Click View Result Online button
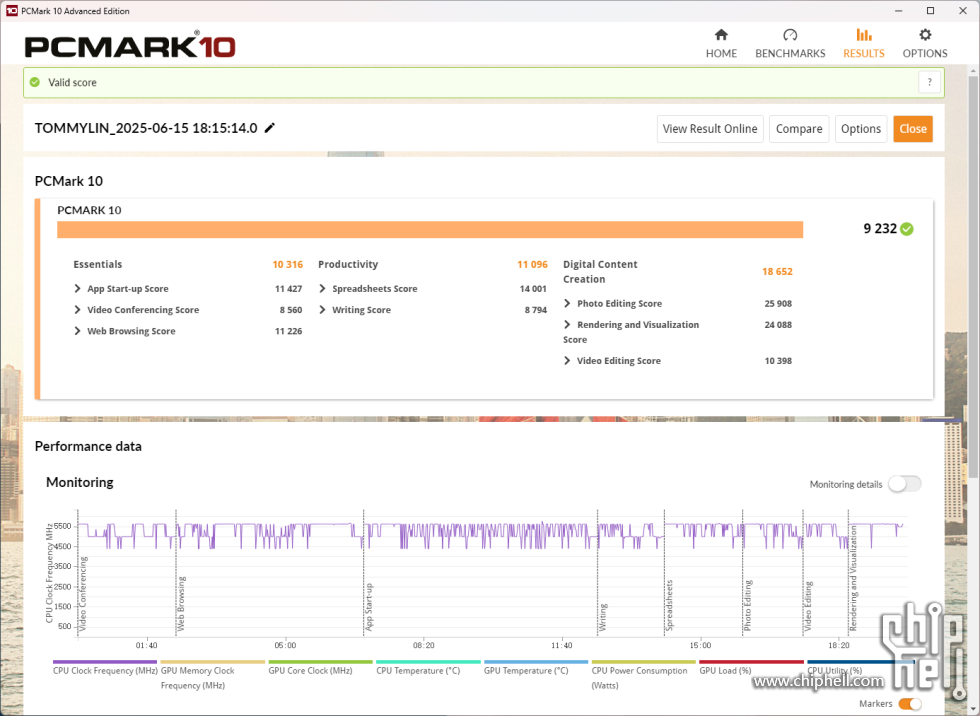Viewport: 980px width, 716px height. 710,129
